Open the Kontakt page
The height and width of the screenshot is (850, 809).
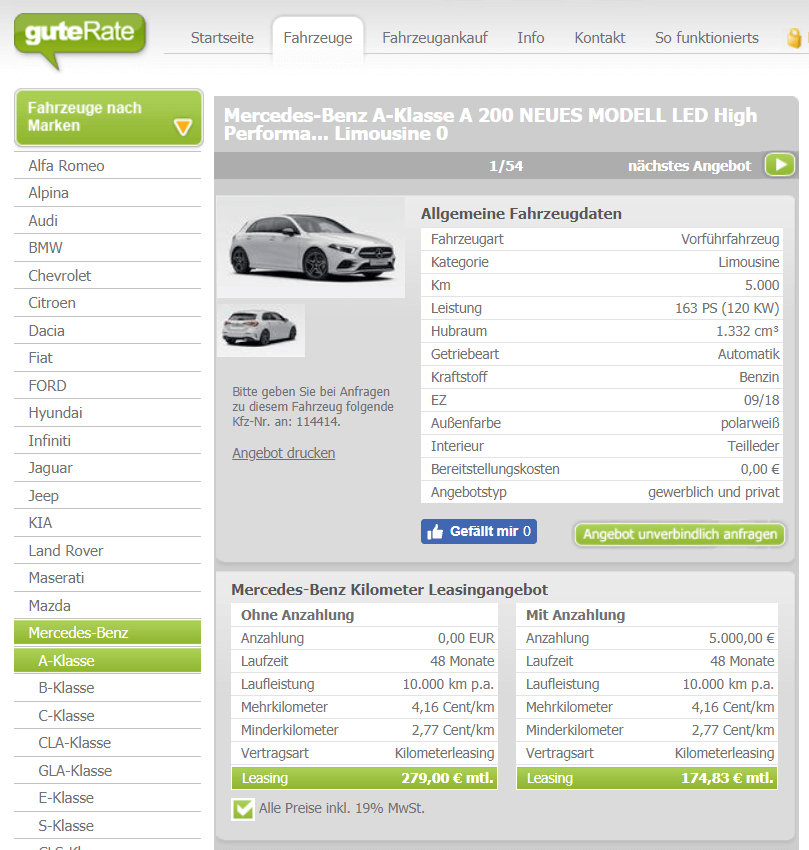coord(600,38)
